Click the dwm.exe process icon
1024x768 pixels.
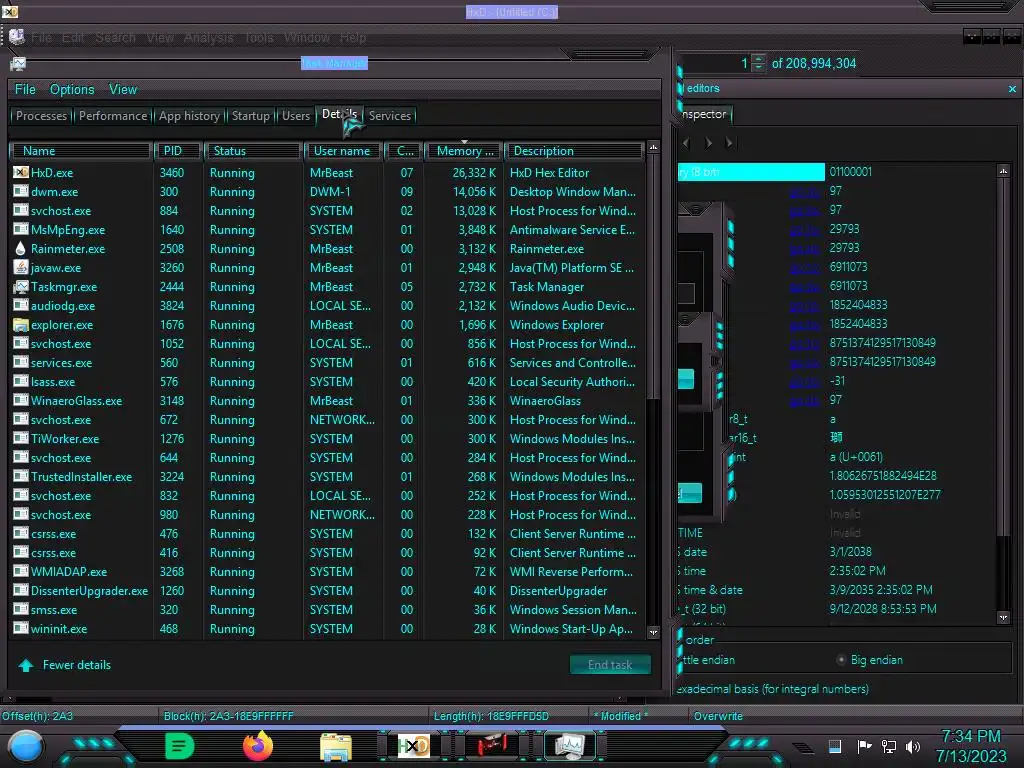click(x=21, y=191)
